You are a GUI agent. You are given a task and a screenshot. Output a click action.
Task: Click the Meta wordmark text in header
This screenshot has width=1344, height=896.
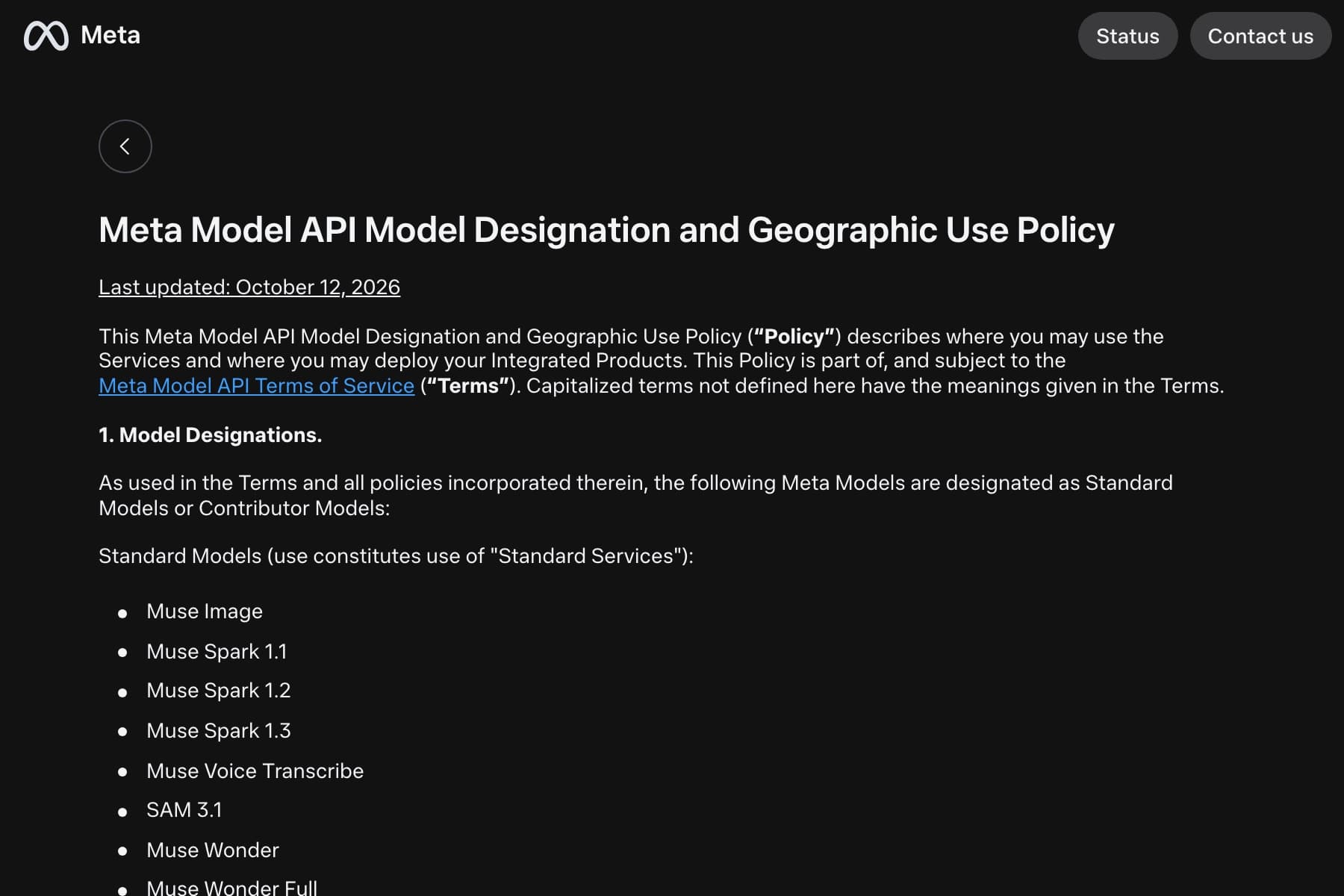(111, 35)
